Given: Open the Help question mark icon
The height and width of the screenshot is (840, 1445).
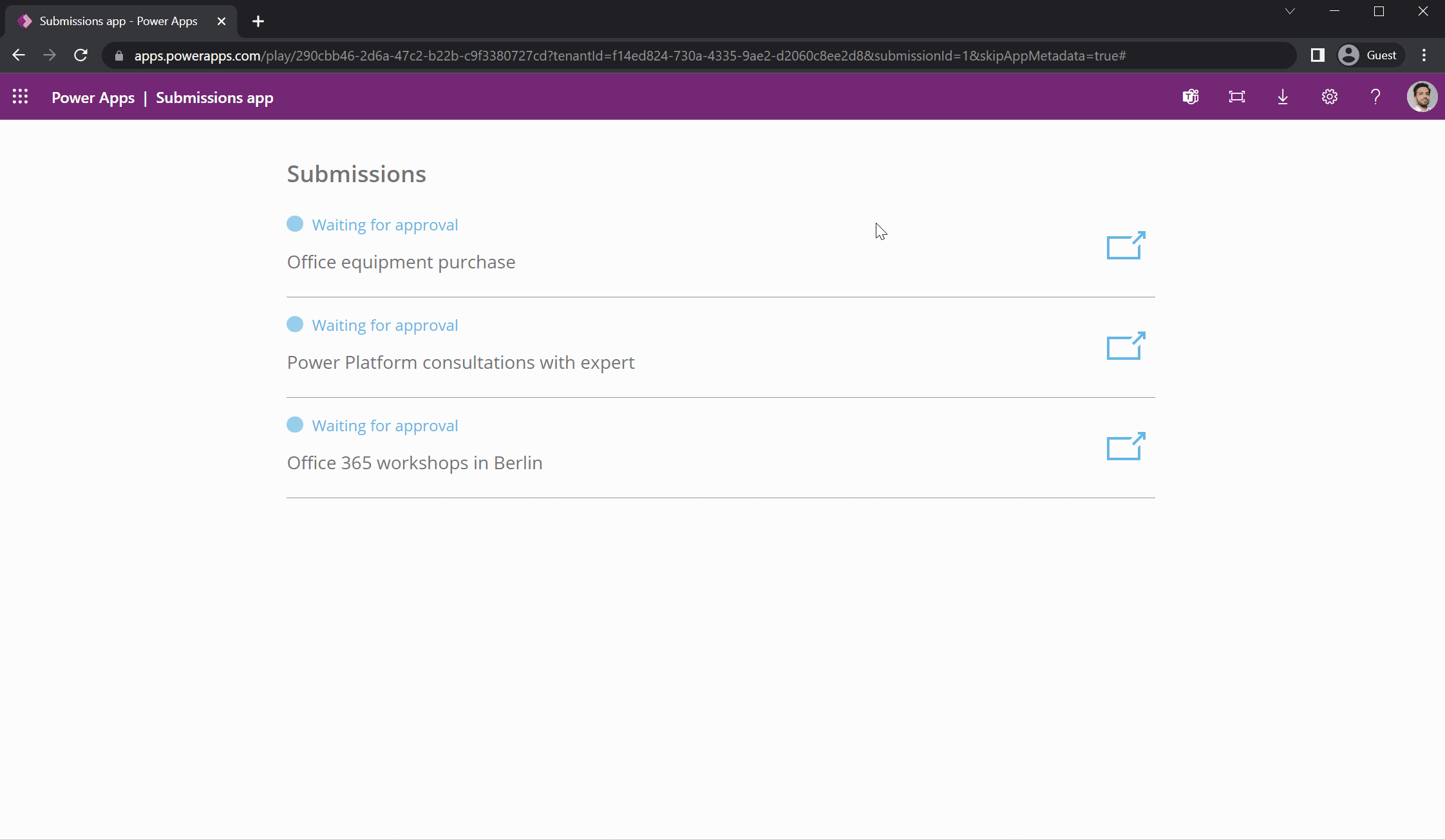Looking at the screenshot, I should pyautogui.click(x=1375, y=97).
